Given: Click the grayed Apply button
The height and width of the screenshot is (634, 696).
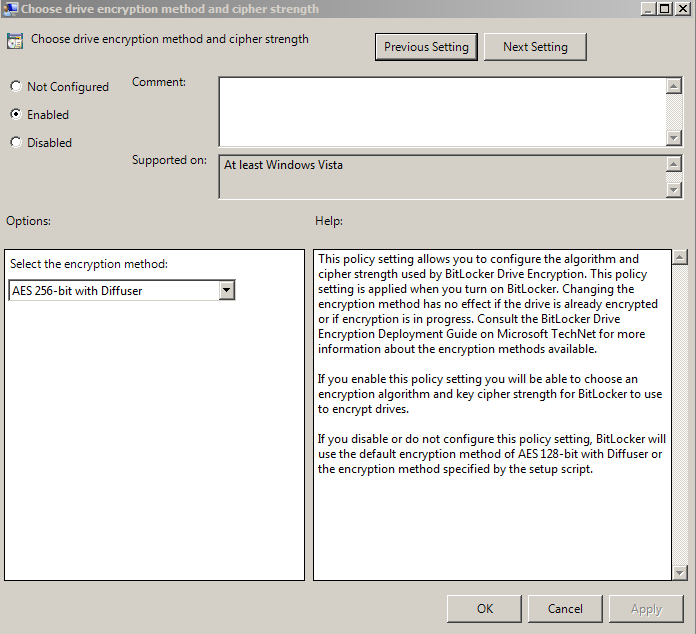Looking at the screenshot, I should click(x=646, y=608).
